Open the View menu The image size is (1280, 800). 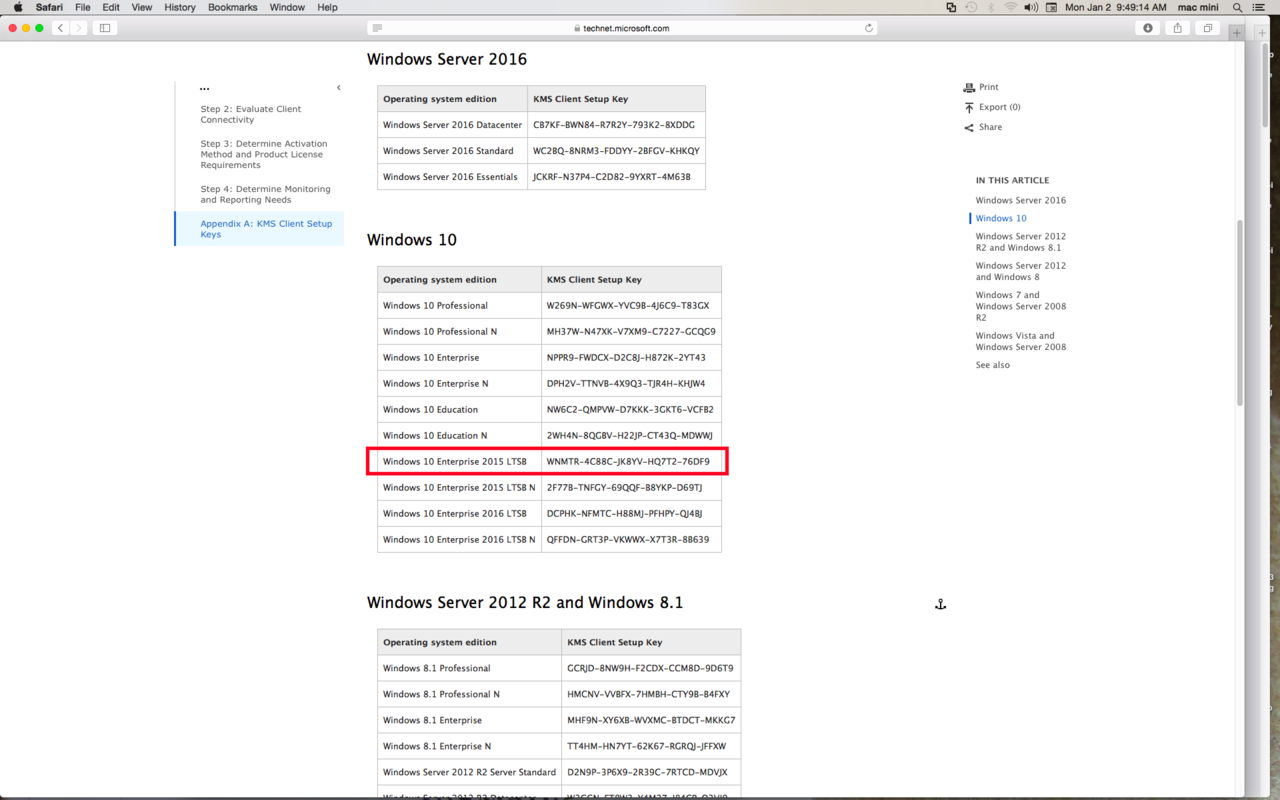click(142, 7)
